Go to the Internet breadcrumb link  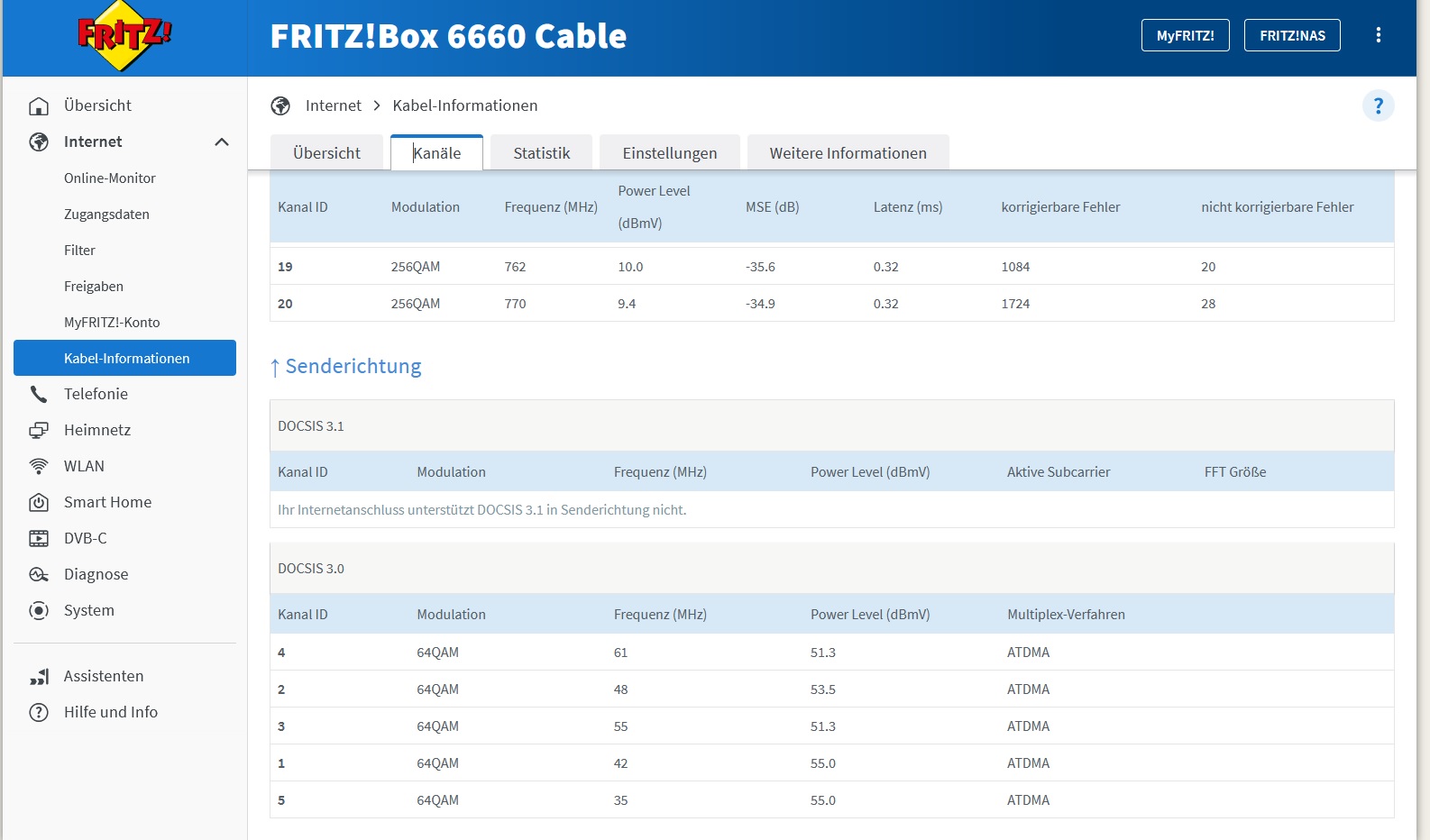[333, 105]
